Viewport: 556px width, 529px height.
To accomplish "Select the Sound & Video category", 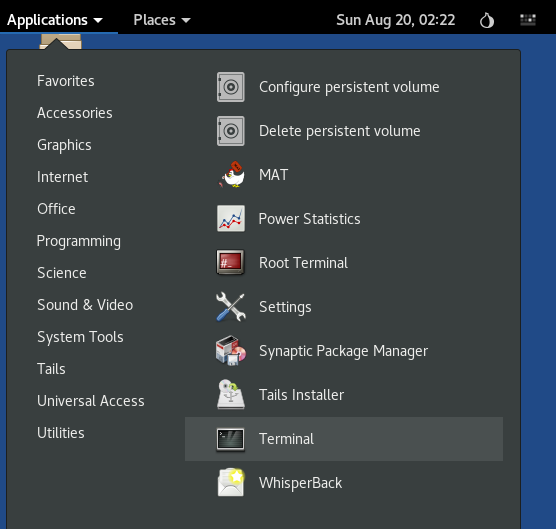I will click(x=85, y=305).
